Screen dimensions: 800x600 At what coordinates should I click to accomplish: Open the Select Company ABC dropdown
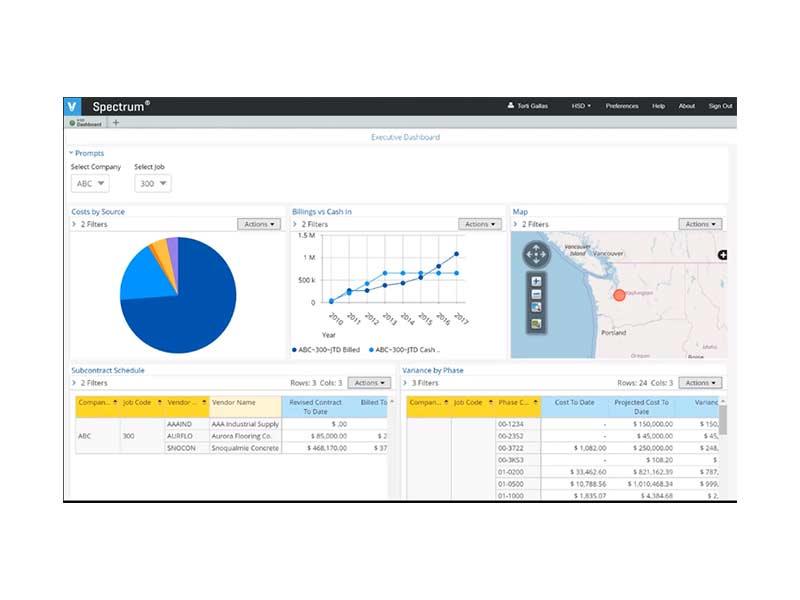tap(90, 184)
